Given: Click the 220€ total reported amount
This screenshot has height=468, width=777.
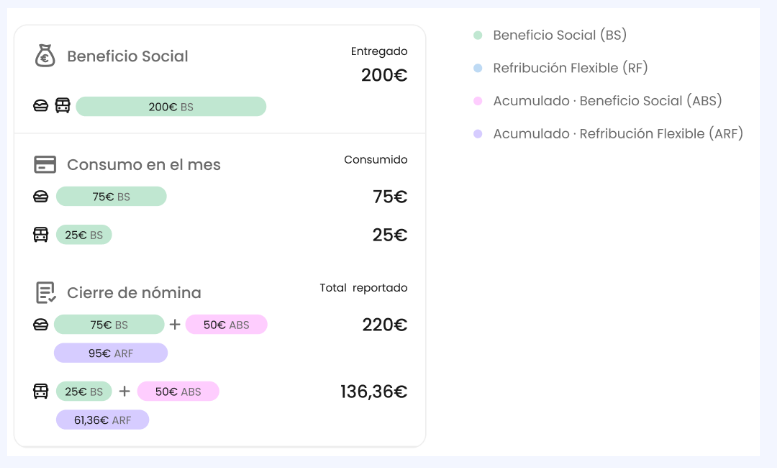Looking at the screenshot, I should pyautogui.click(x=385, y=325).
